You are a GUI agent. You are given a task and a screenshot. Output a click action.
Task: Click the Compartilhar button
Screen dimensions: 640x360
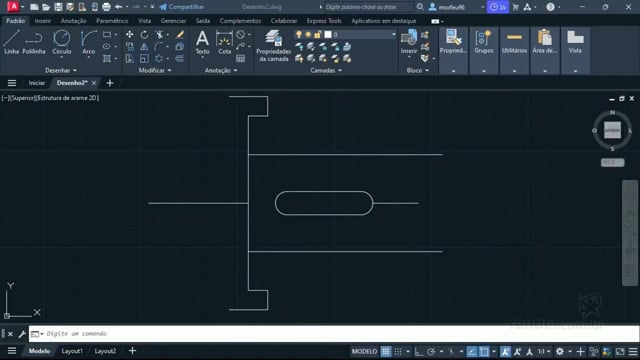182,7
